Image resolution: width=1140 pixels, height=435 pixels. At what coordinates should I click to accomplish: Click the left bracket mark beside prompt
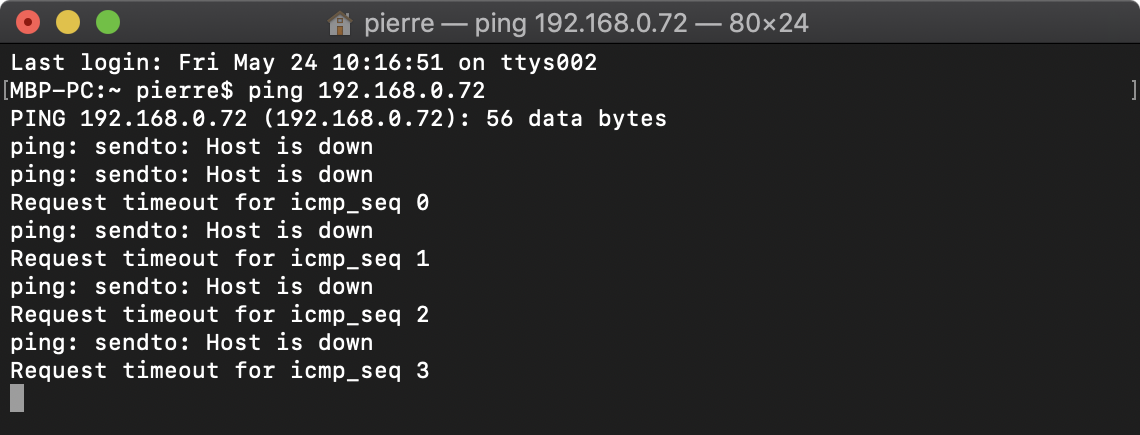pyautogui.click(x=6, y=91)
